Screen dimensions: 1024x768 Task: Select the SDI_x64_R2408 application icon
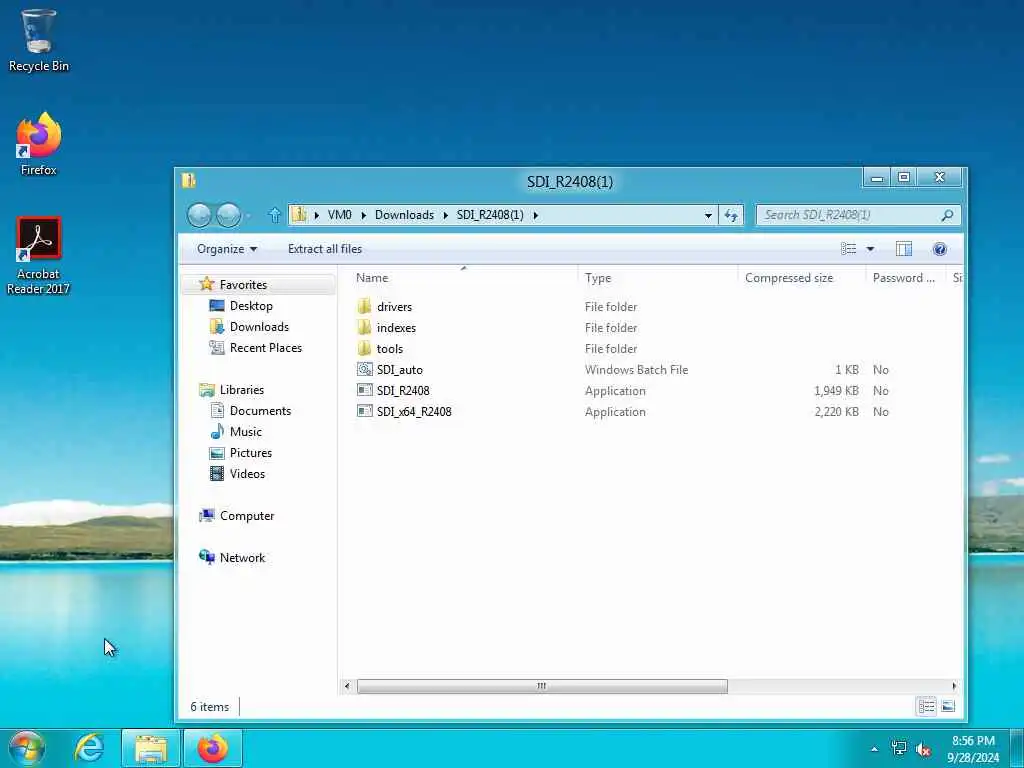pos(364,411)
